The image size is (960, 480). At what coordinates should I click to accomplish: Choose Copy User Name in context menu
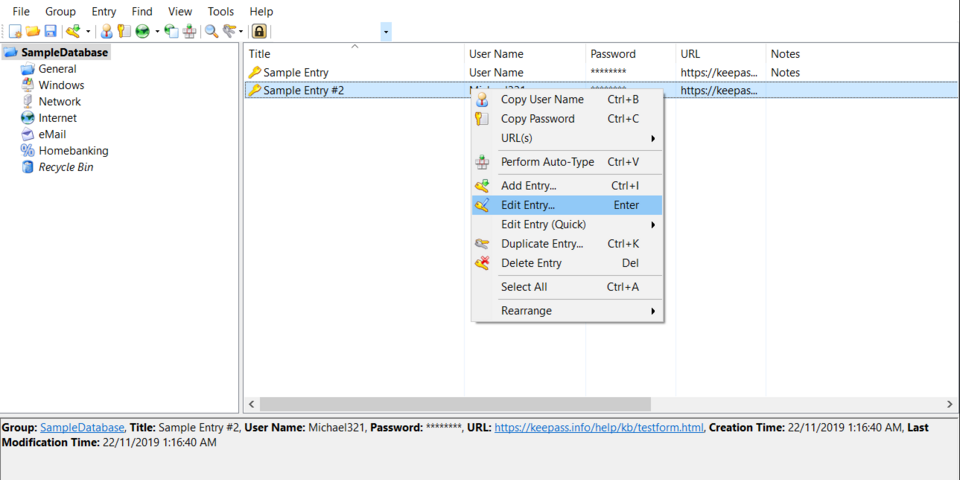point(567,99)
